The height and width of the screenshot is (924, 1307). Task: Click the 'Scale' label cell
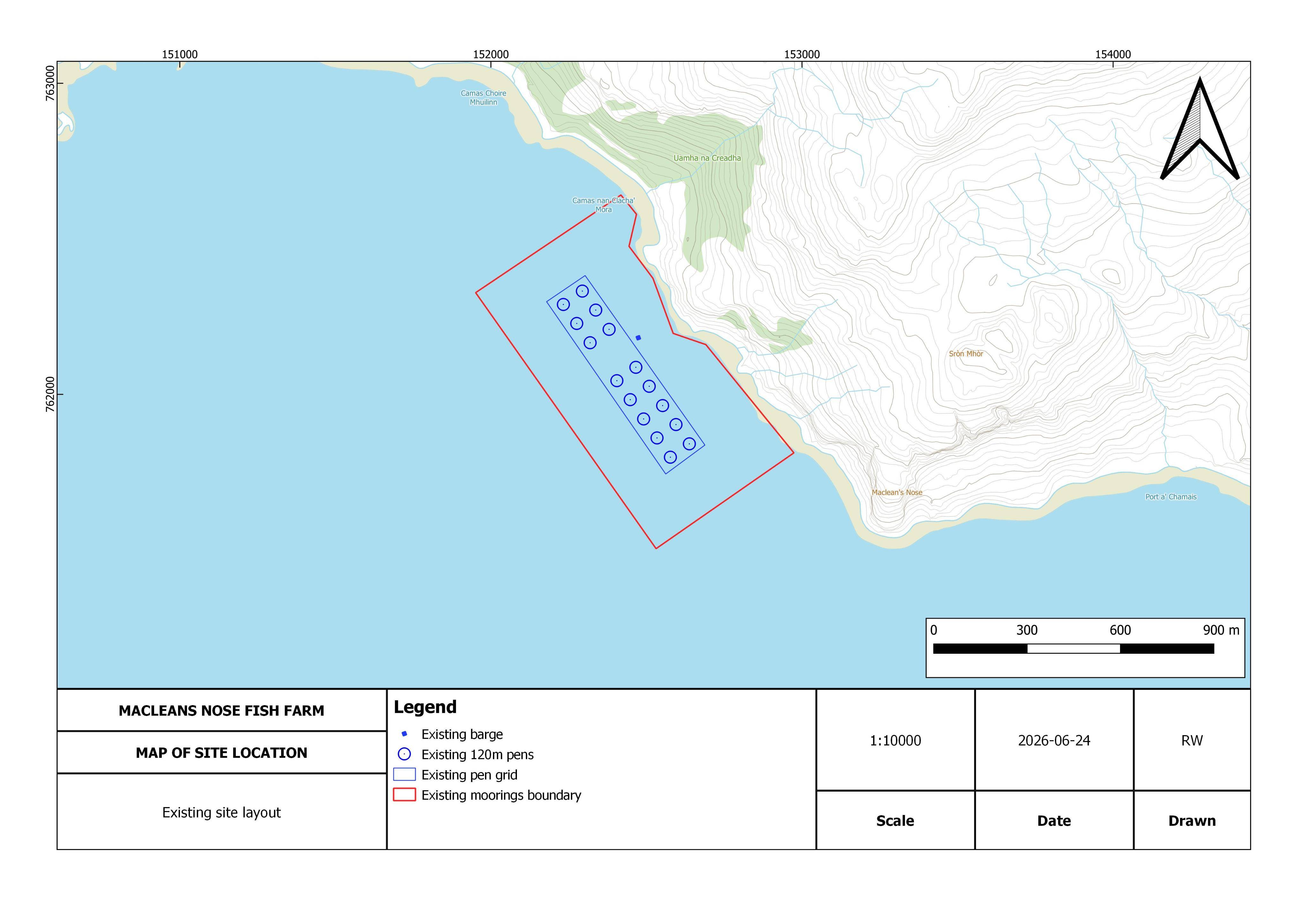click(895, 820)
